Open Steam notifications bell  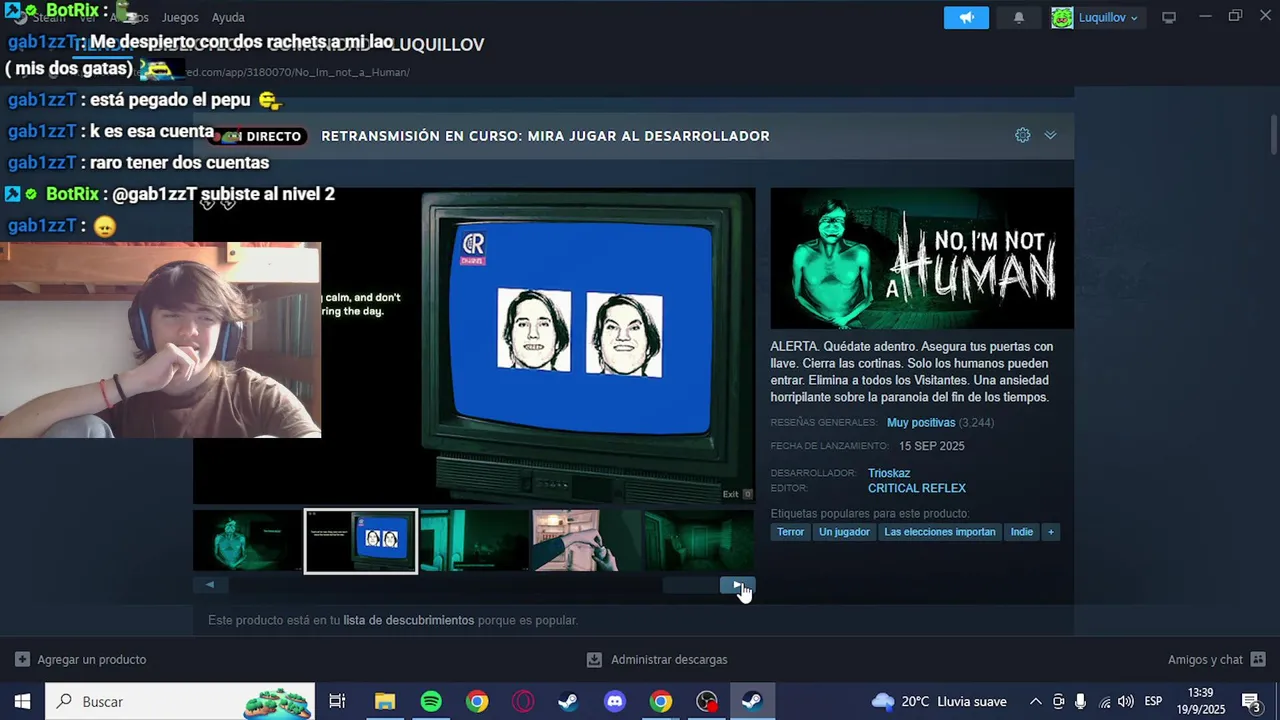pyautogui.click(x=1018, y=18)
